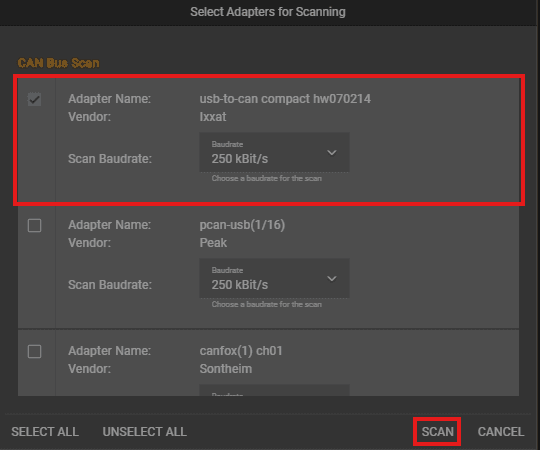Select the canfox(1) ch01 adapter name
The height and width of the screenshot is (450, 540).
click(x=241, y=351)
